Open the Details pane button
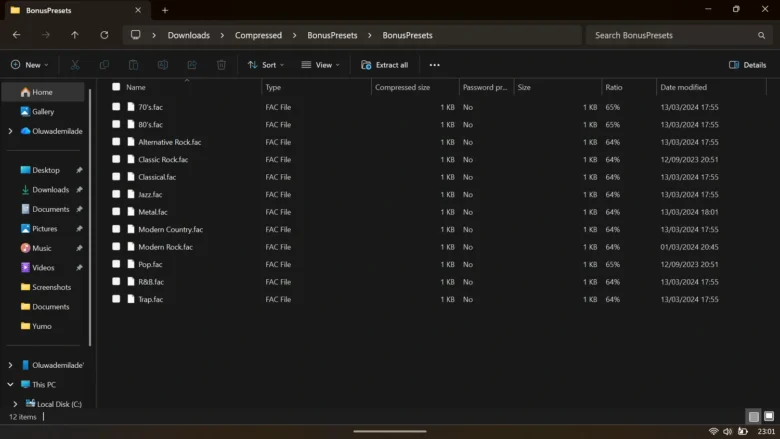Image resolution: width=780 pixels, height=439 pixels. (x=747, y=65)
